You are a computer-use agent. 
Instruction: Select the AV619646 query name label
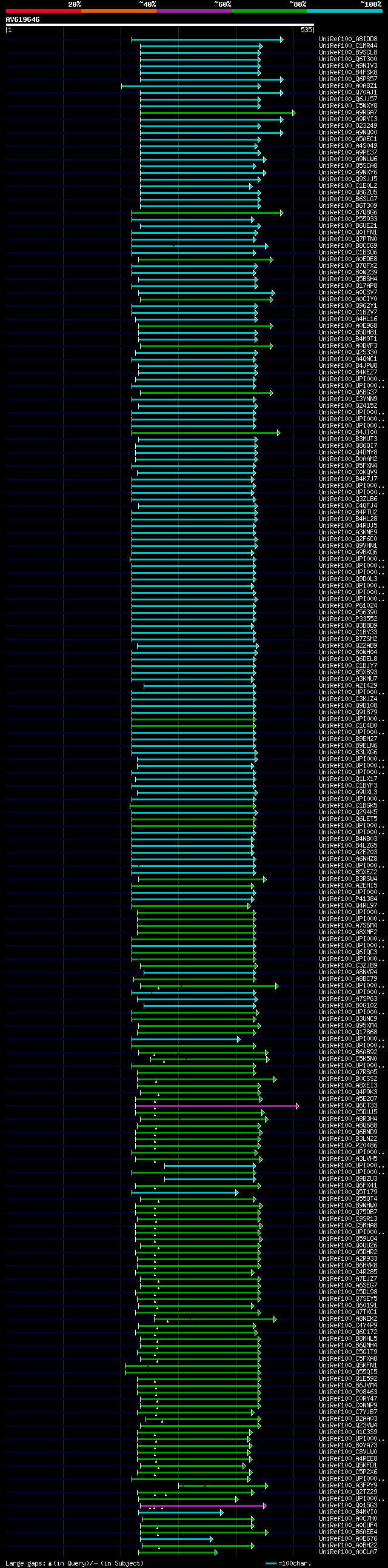pos(22,19)
